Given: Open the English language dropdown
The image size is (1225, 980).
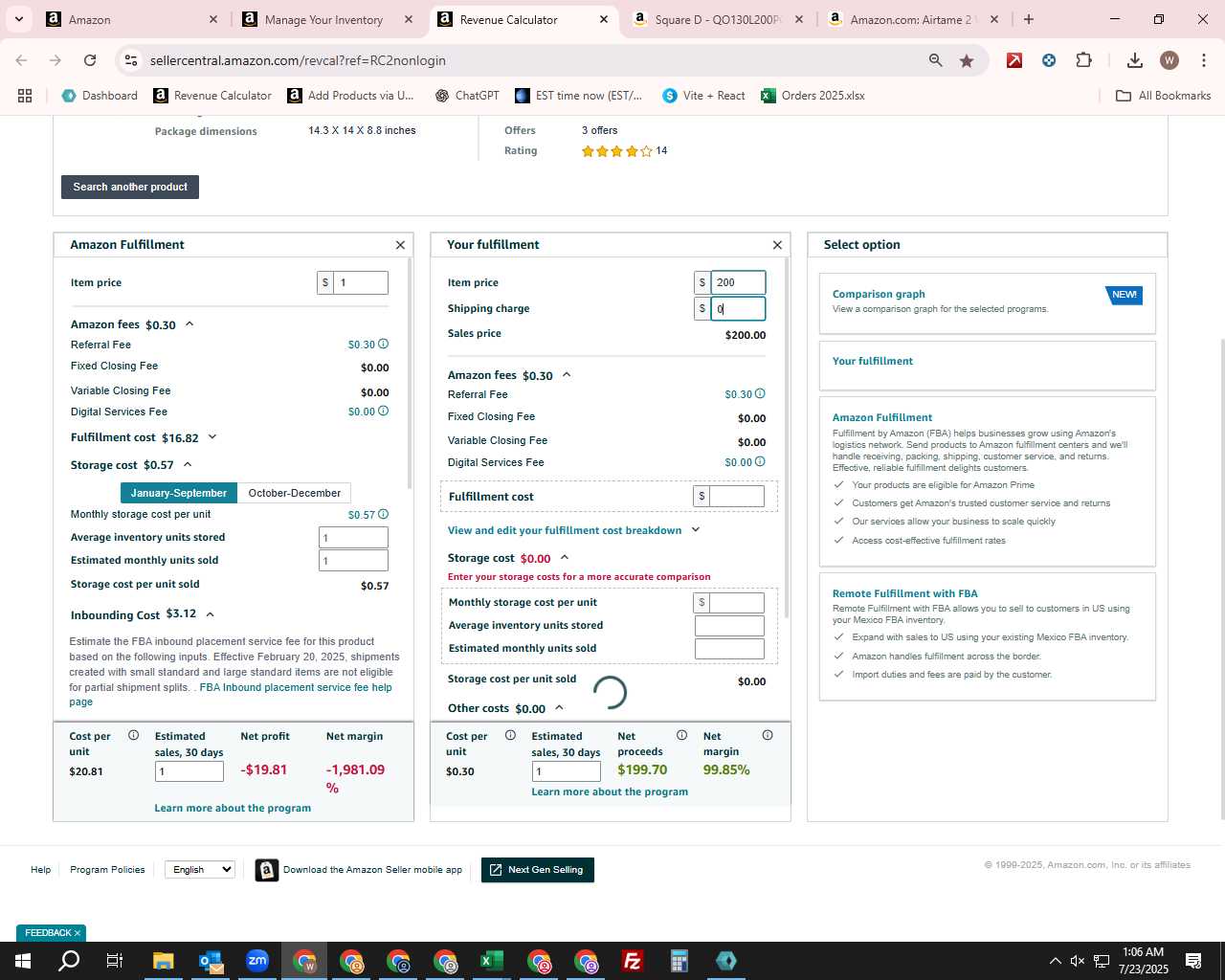Looking at the screenshot, I should 200,869.
